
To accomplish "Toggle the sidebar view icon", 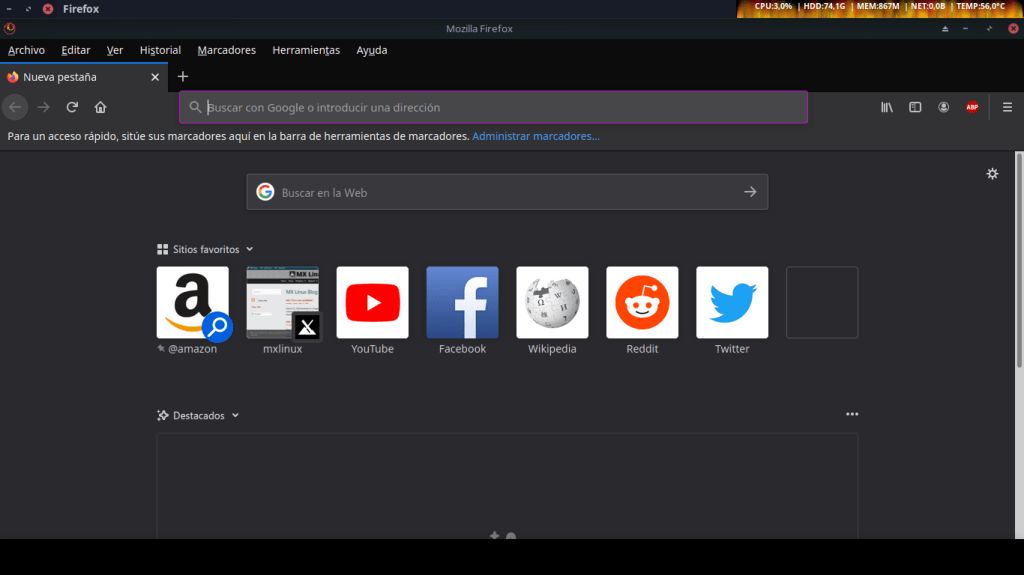I will (x=914, y=107).
